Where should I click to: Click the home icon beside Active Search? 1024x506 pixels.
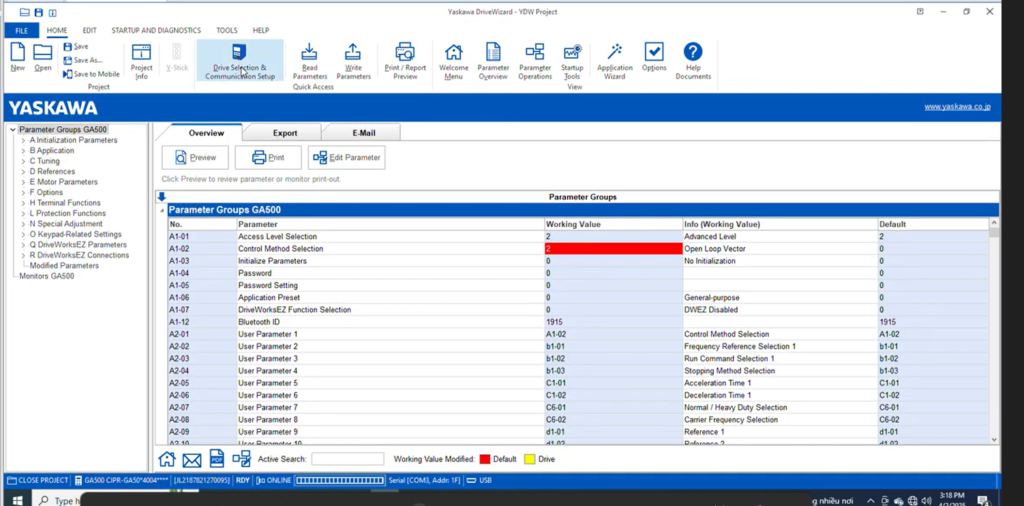[167, 459]
